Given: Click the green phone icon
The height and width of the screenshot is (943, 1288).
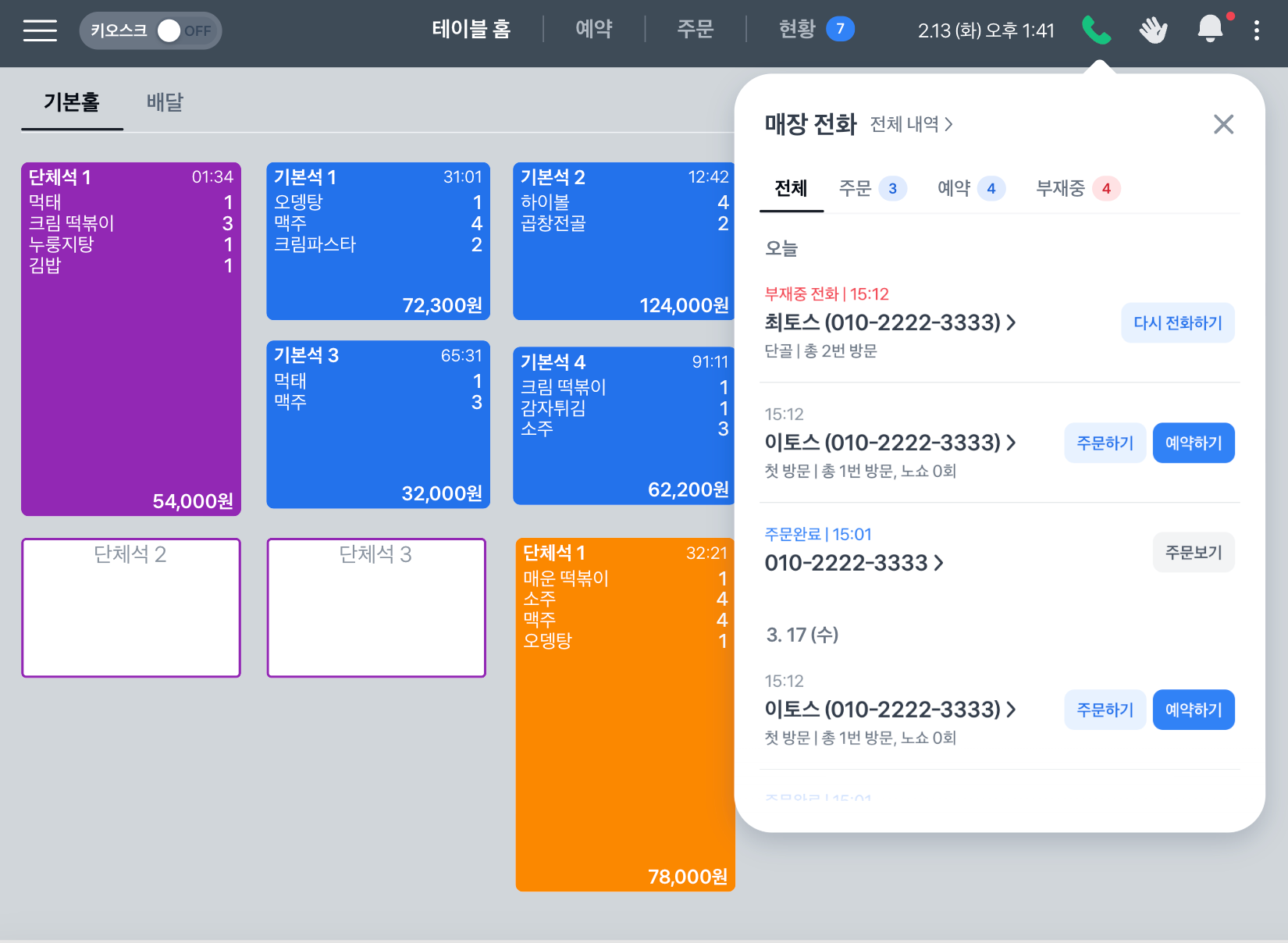Looking at the screenshot, I should (1096, 30).
